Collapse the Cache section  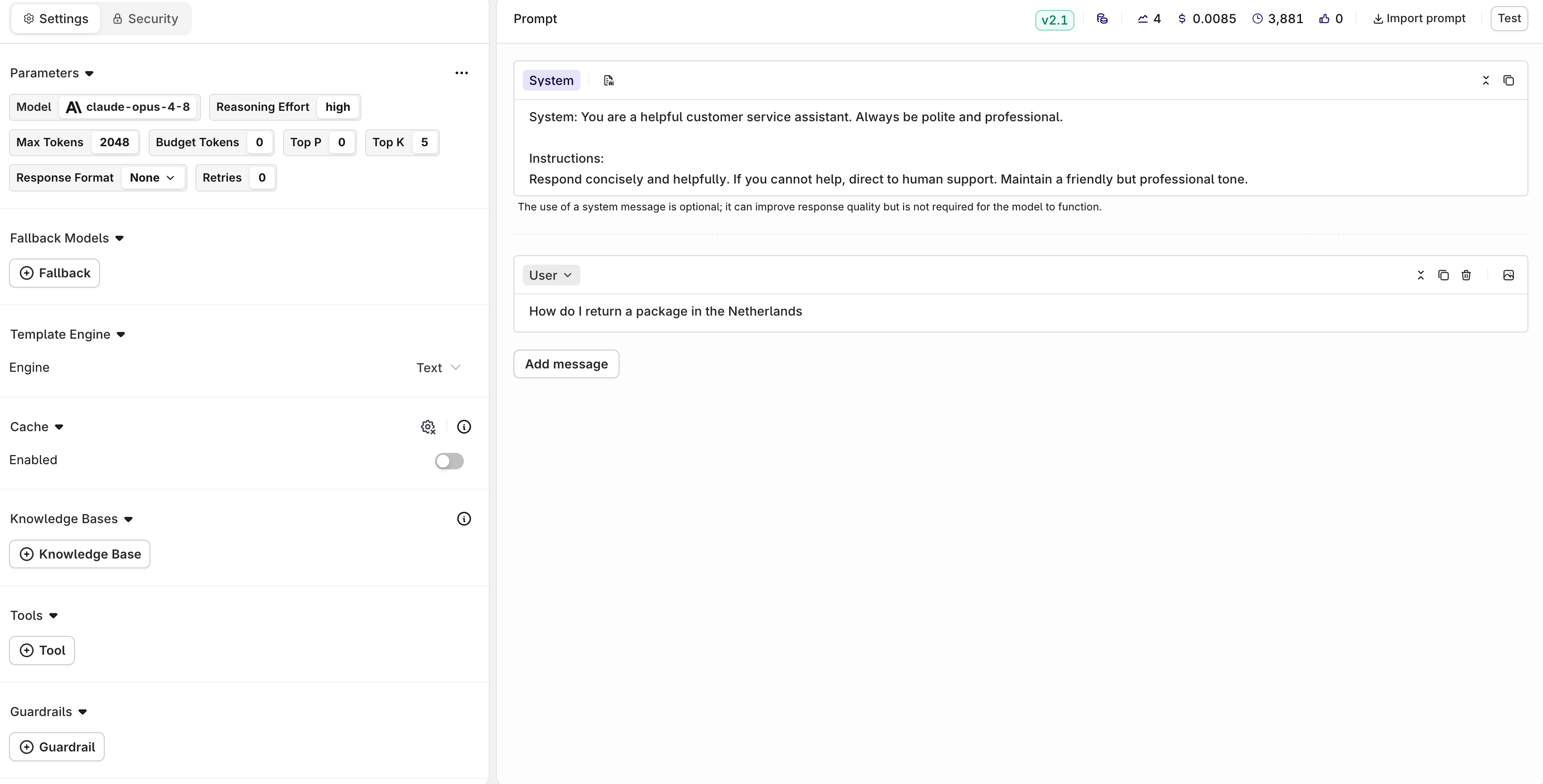click(59, 427)
